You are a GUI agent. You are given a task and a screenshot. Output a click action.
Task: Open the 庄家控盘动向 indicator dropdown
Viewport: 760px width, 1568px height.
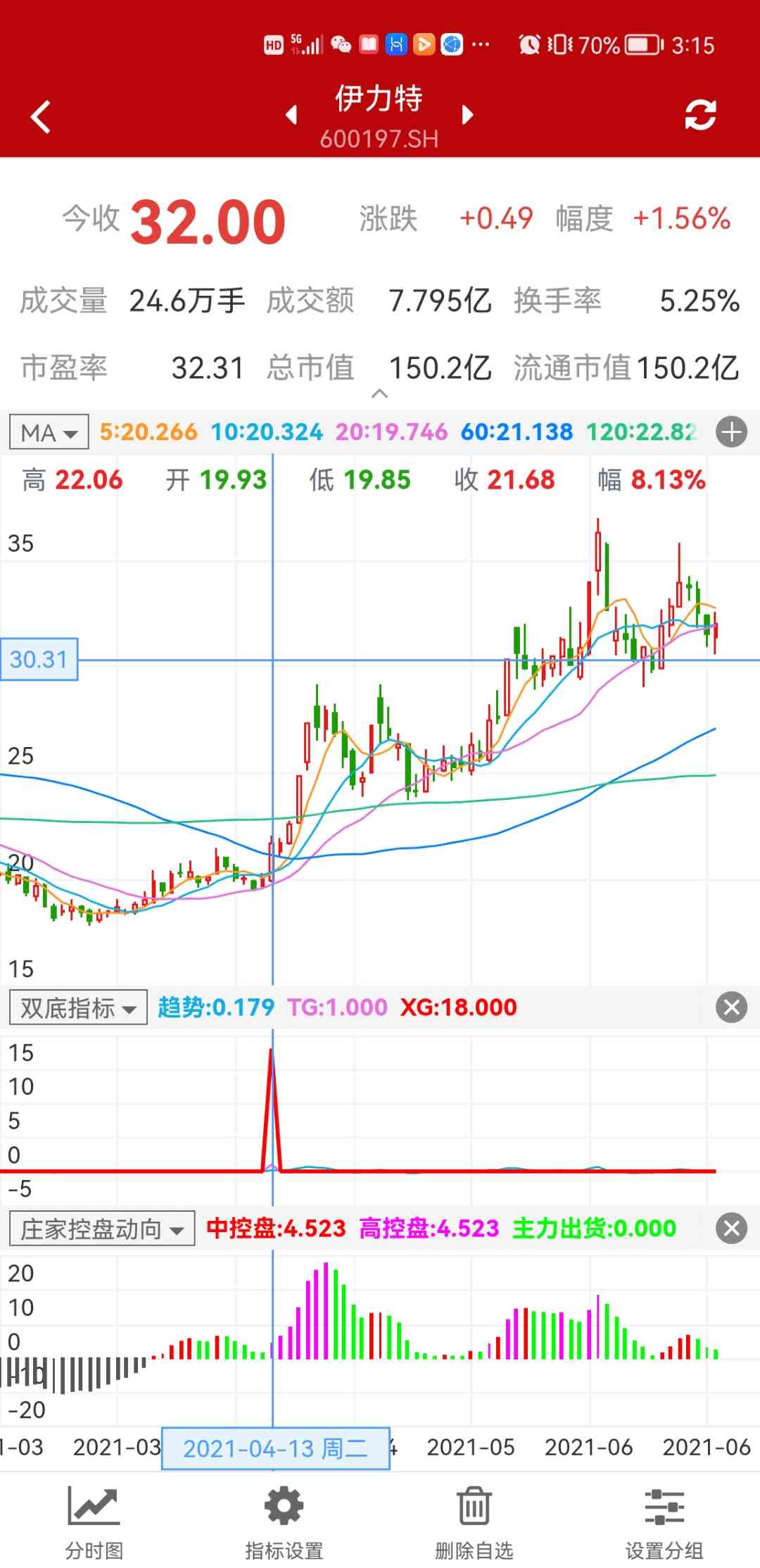(102, 1229)
